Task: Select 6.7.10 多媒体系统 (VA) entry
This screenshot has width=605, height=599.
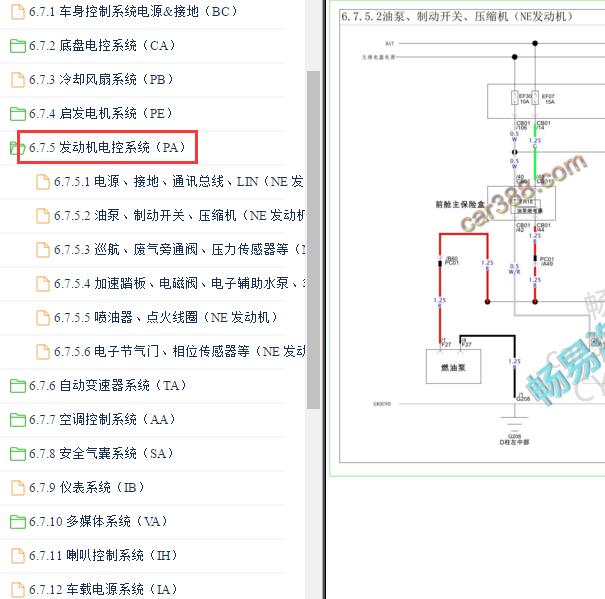Action: point(98,521)
